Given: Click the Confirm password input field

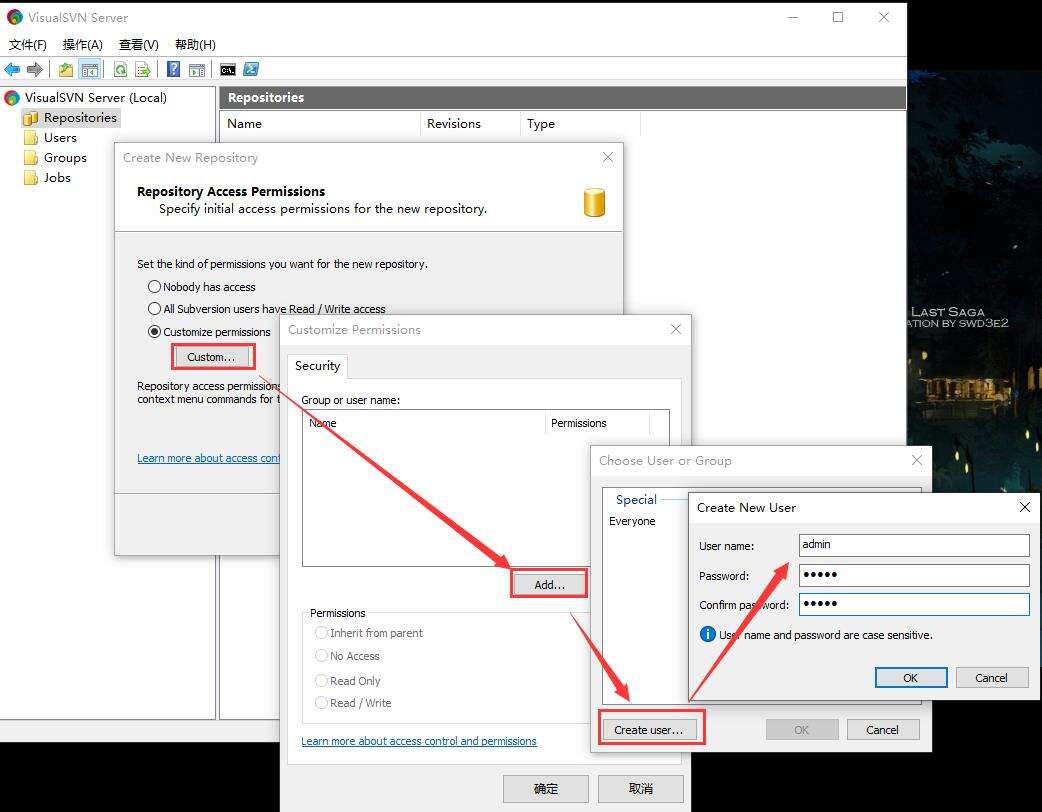Looking at the screenshot, I should [x=914, y=604].
